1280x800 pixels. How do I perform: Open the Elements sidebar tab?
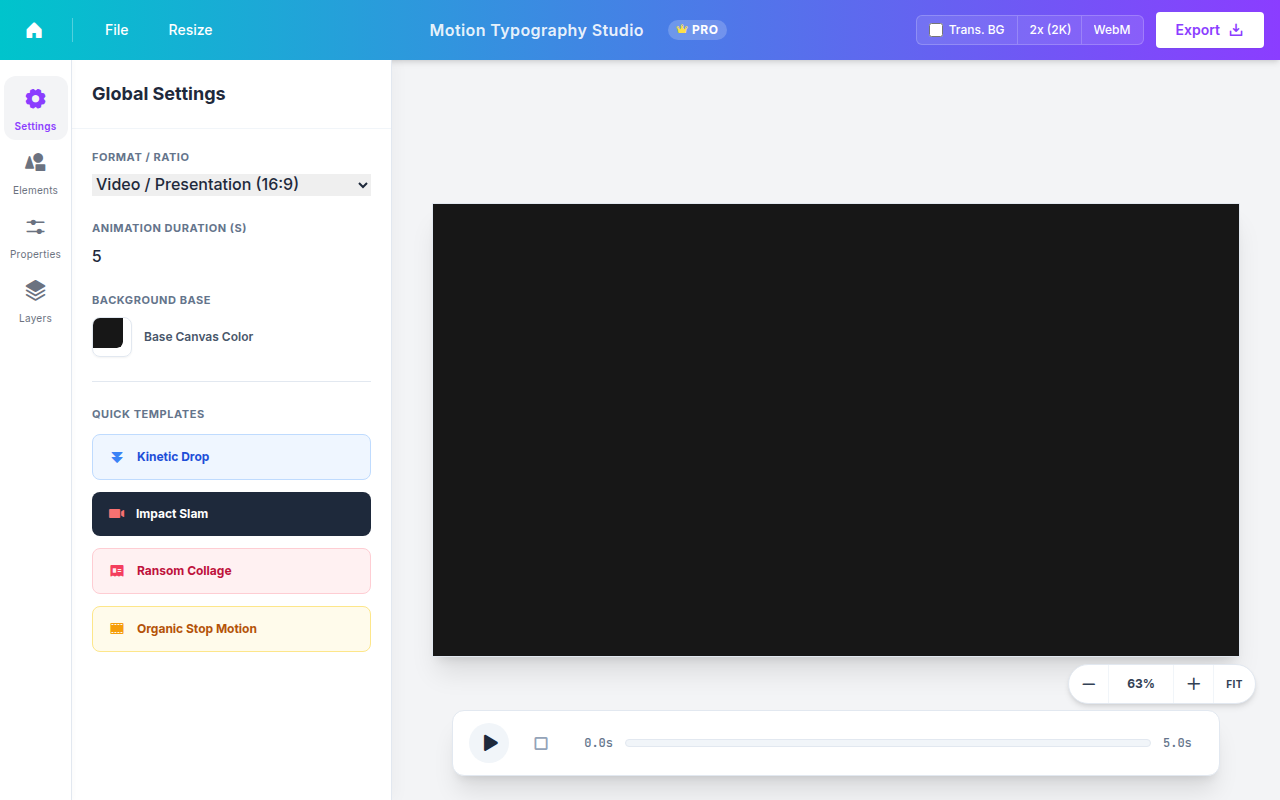click(x=36, y=172)
